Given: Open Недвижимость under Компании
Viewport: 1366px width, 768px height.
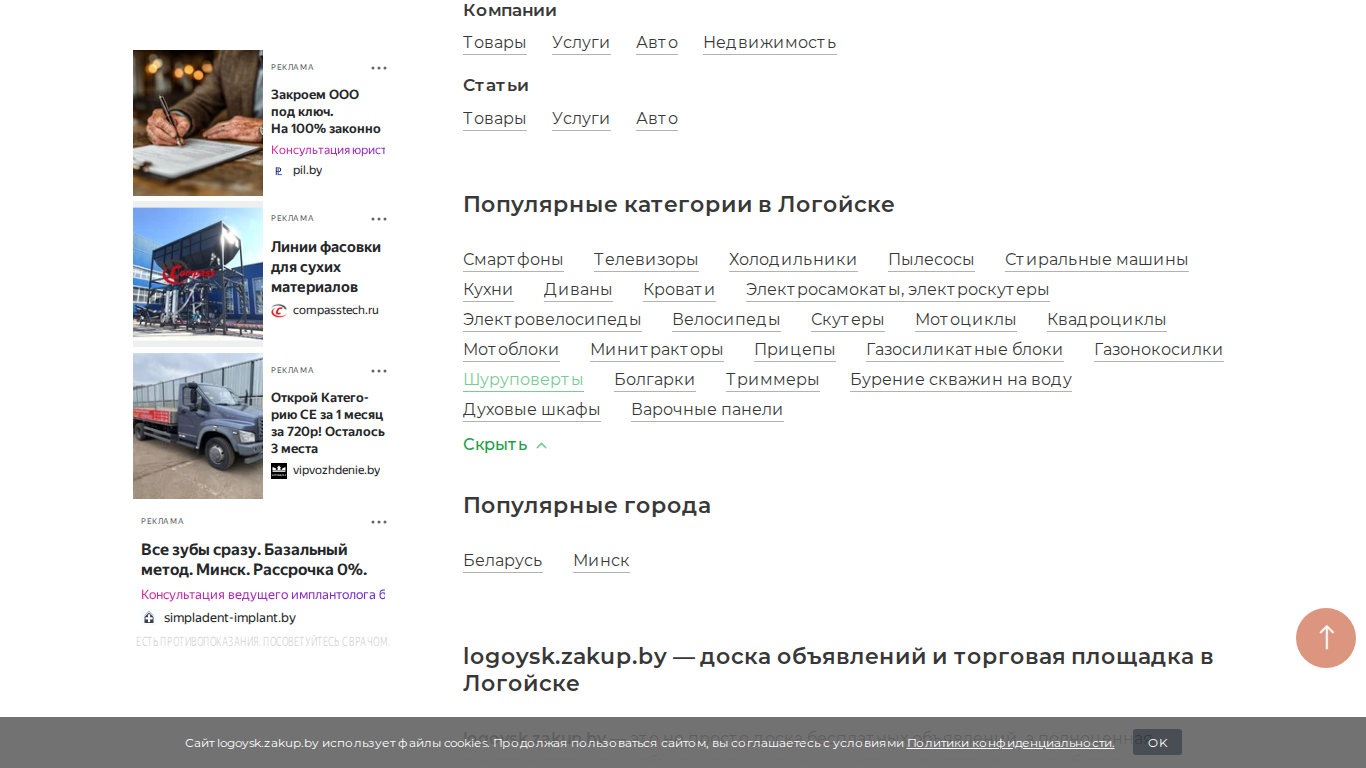Looking at the screenshot, I should coord(770,43).
